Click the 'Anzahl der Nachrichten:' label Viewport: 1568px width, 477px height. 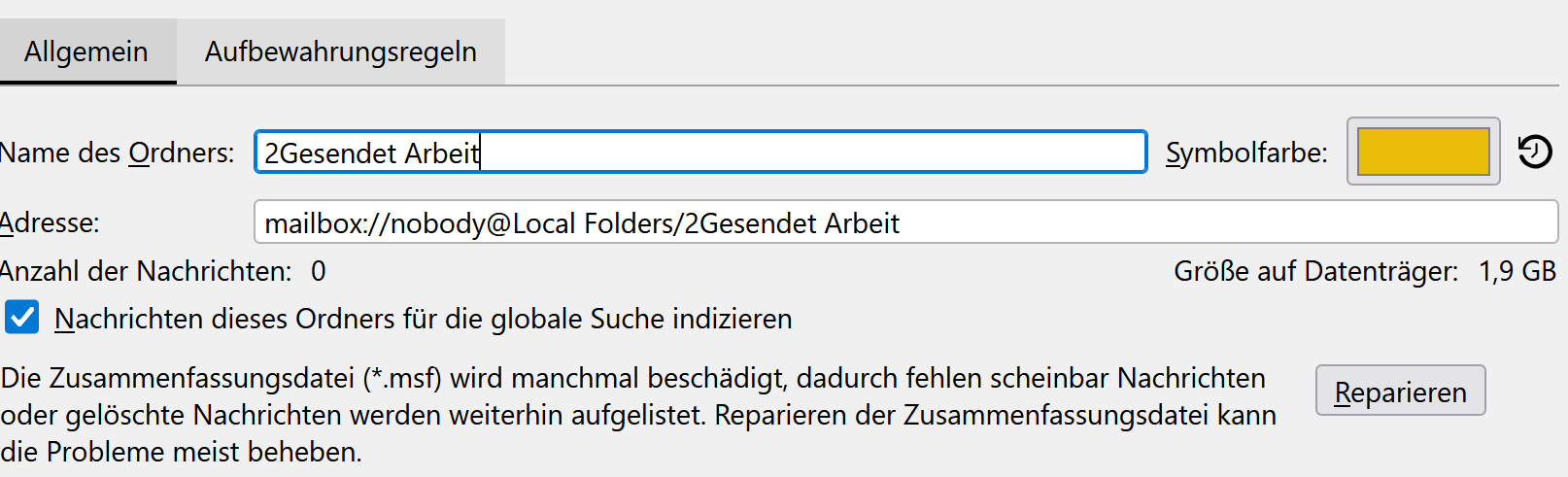pyautogui.click(x=146, y=271)
